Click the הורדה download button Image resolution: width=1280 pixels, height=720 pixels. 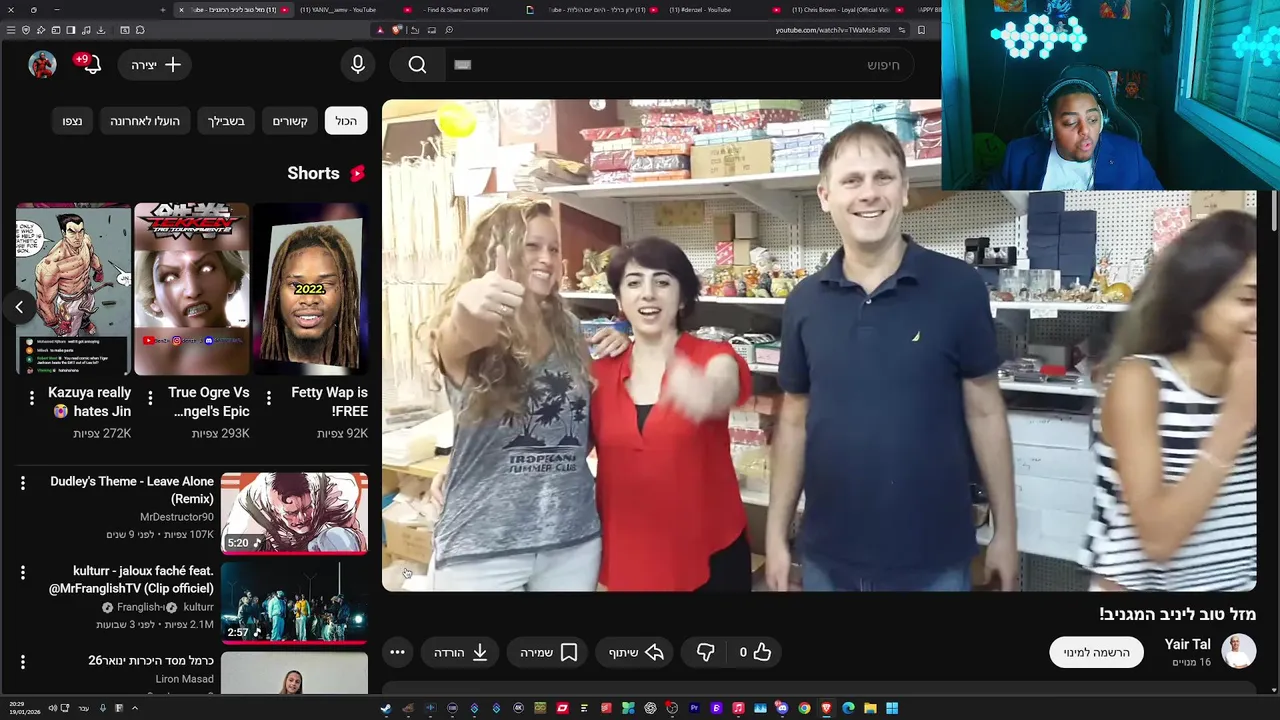[461, 652]
